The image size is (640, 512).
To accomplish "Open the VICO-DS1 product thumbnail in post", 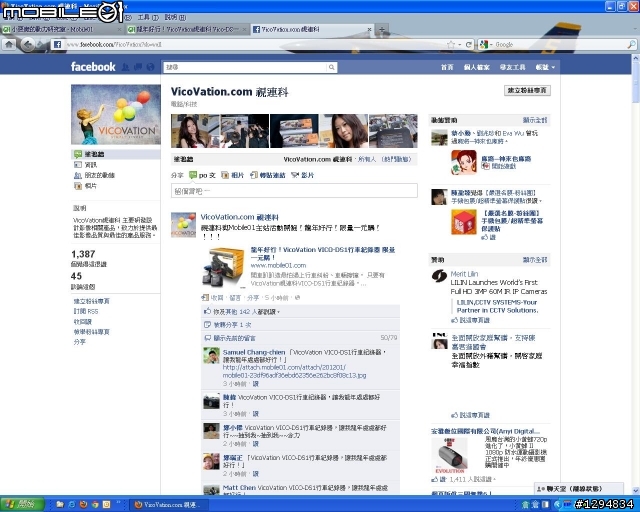I will click(222, 268).
